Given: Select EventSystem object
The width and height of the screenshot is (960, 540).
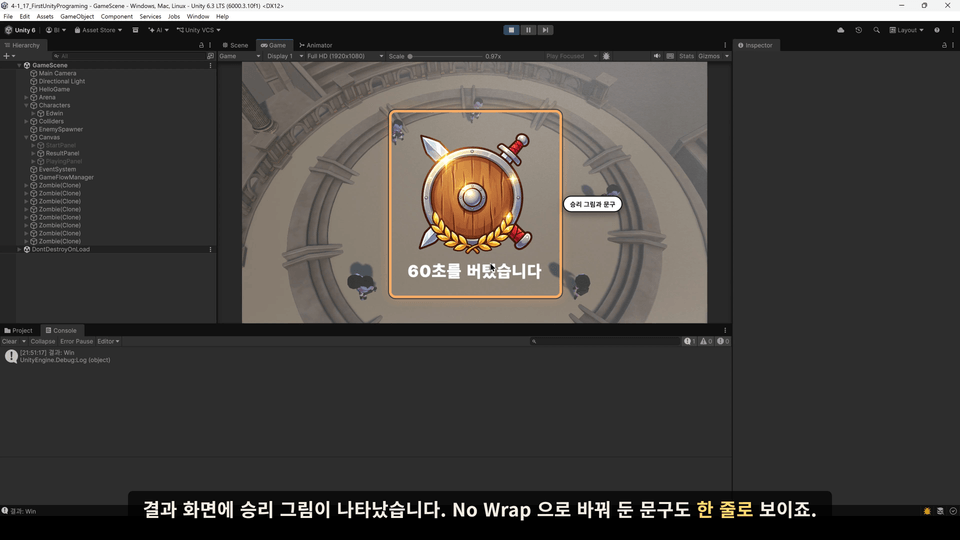Looking at the screenshot, I should 57,170.
